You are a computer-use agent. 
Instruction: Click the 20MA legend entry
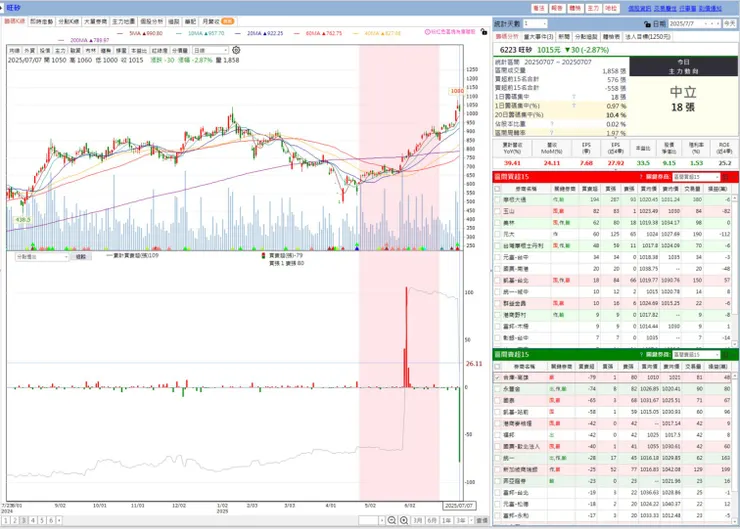pos(259,34)
